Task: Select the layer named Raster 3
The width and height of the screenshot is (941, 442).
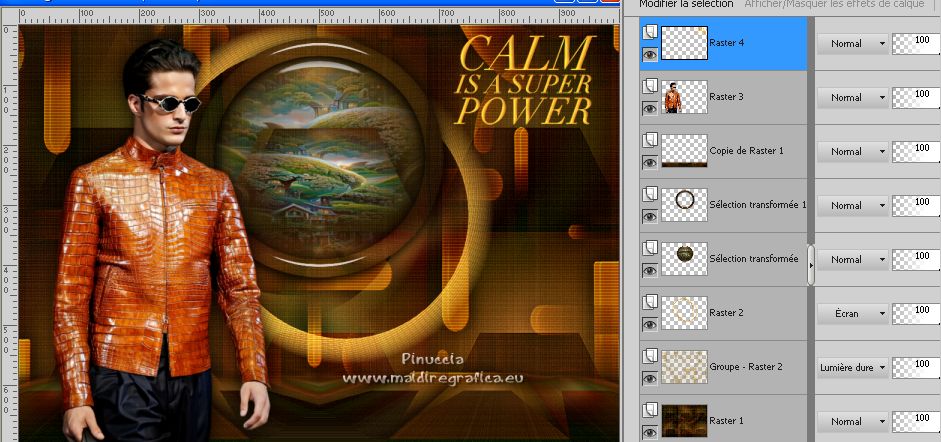Action: click(726, 97)
